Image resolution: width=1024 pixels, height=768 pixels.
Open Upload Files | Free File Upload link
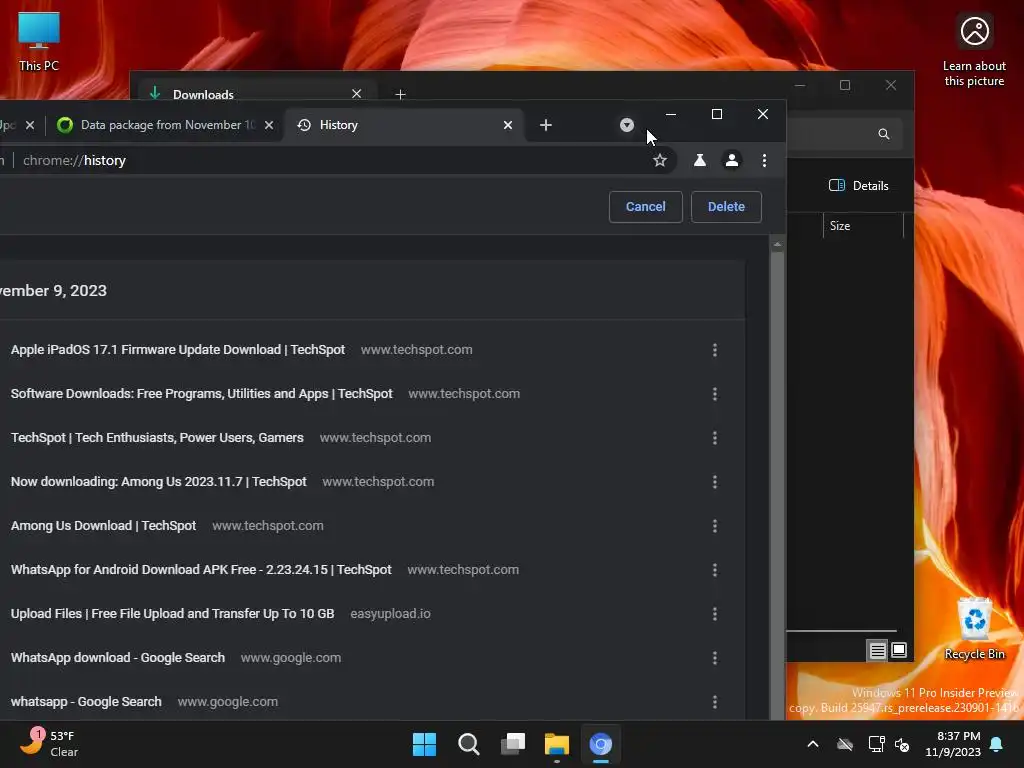172,613
